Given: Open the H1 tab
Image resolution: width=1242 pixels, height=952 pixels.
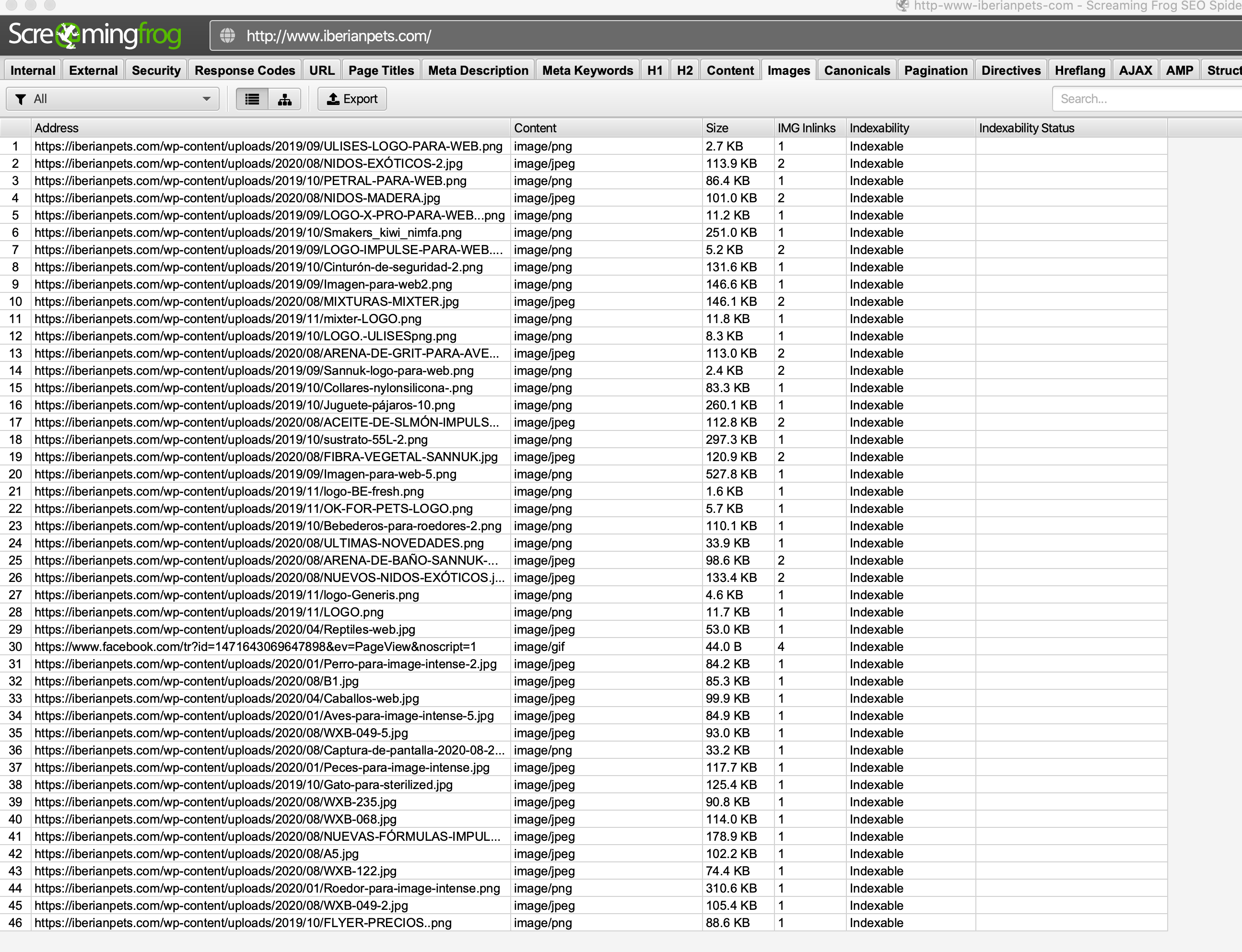Looking at the screenshot, I should (x=655, y=70).
